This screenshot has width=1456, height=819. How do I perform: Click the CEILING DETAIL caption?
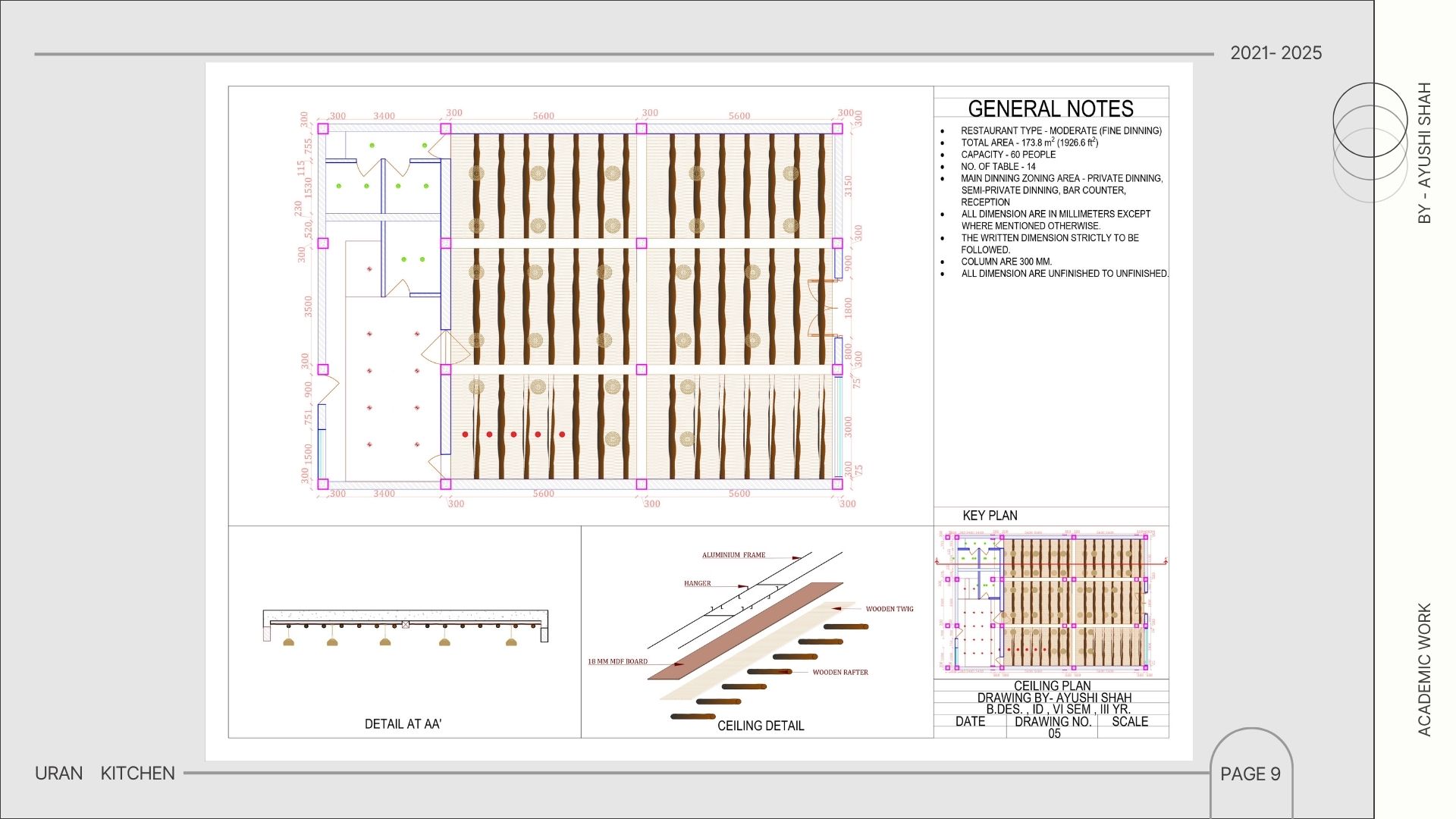(761, 726)
